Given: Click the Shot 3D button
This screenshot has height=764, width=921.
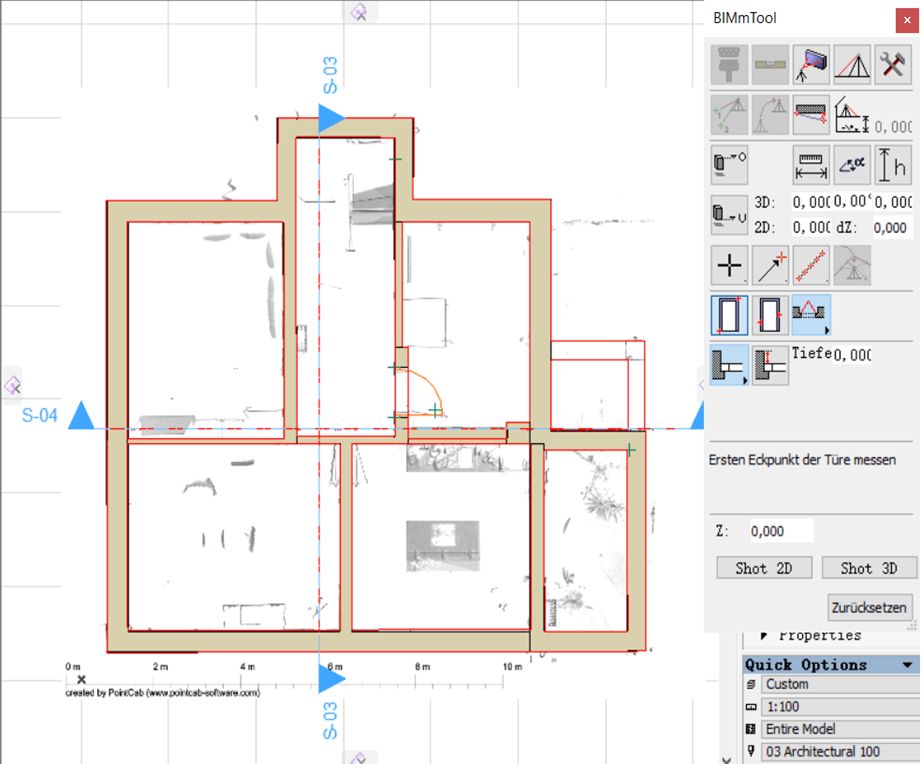Looking at the screenshot, I should tap(869, 568).
